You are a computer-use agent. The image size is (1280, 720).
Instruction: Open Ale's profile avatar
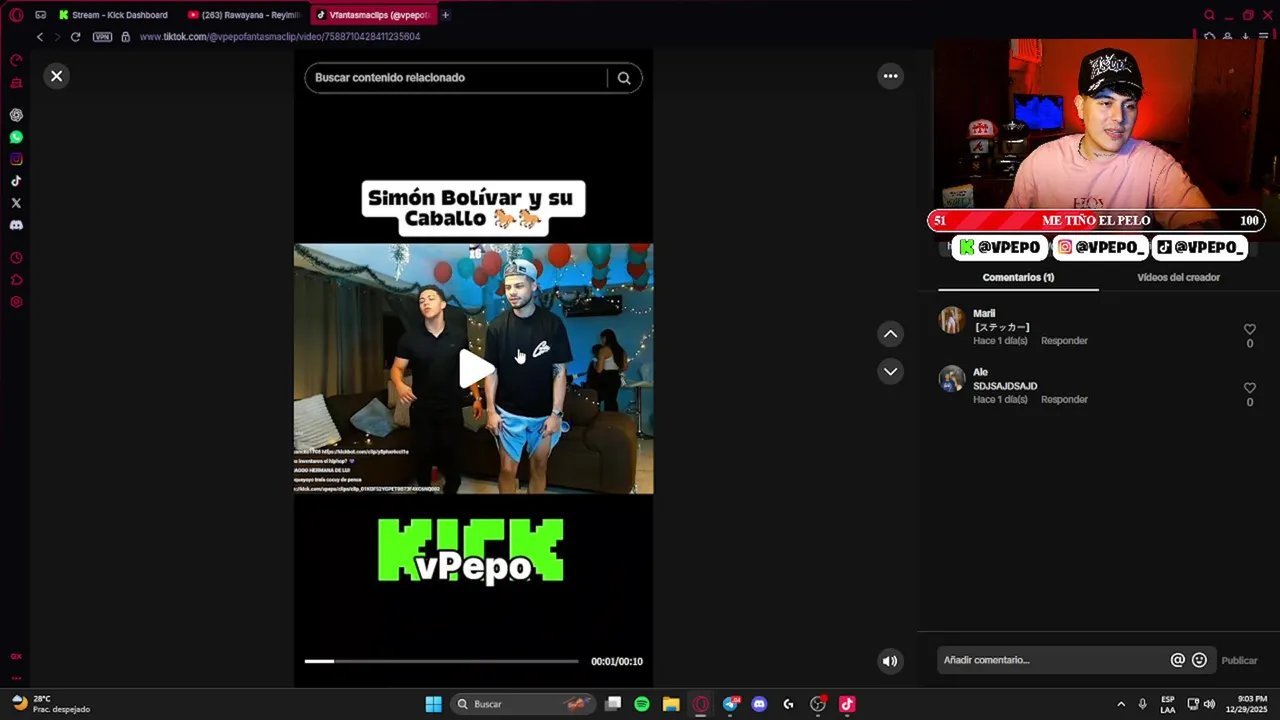(952, 379)
